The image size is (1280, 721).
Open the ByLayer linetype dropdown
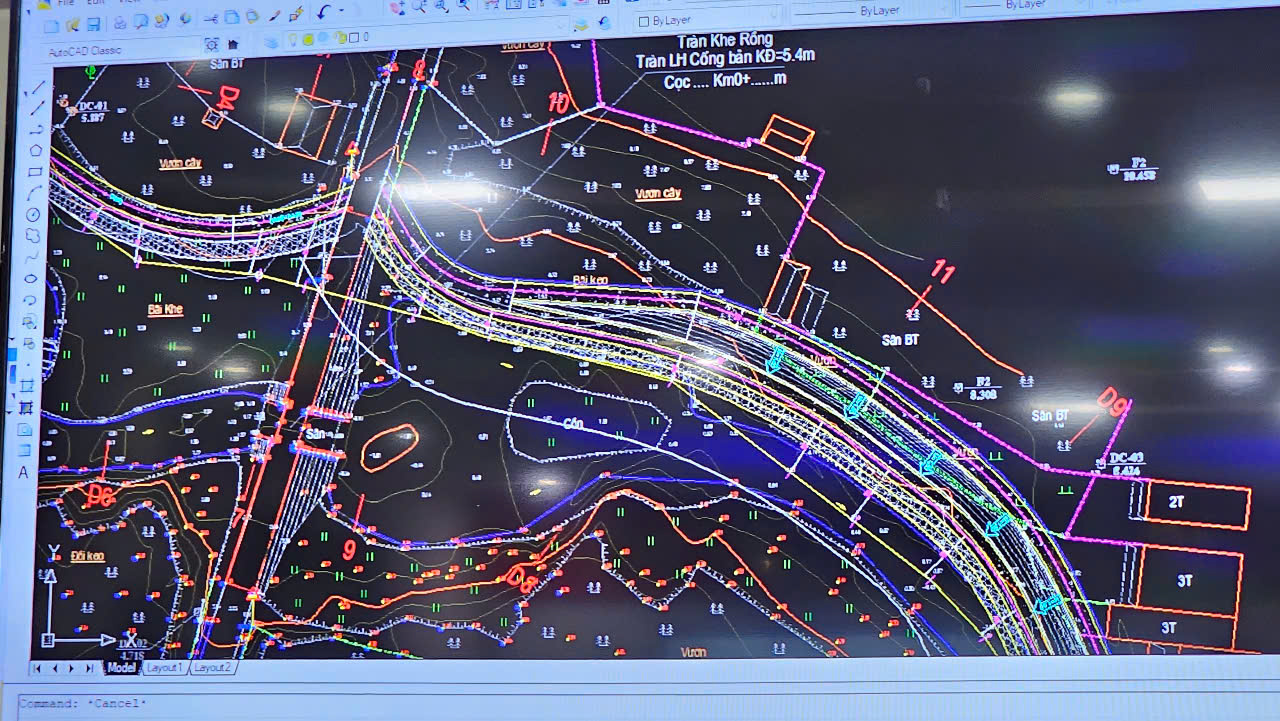click(x=870, y=10)
